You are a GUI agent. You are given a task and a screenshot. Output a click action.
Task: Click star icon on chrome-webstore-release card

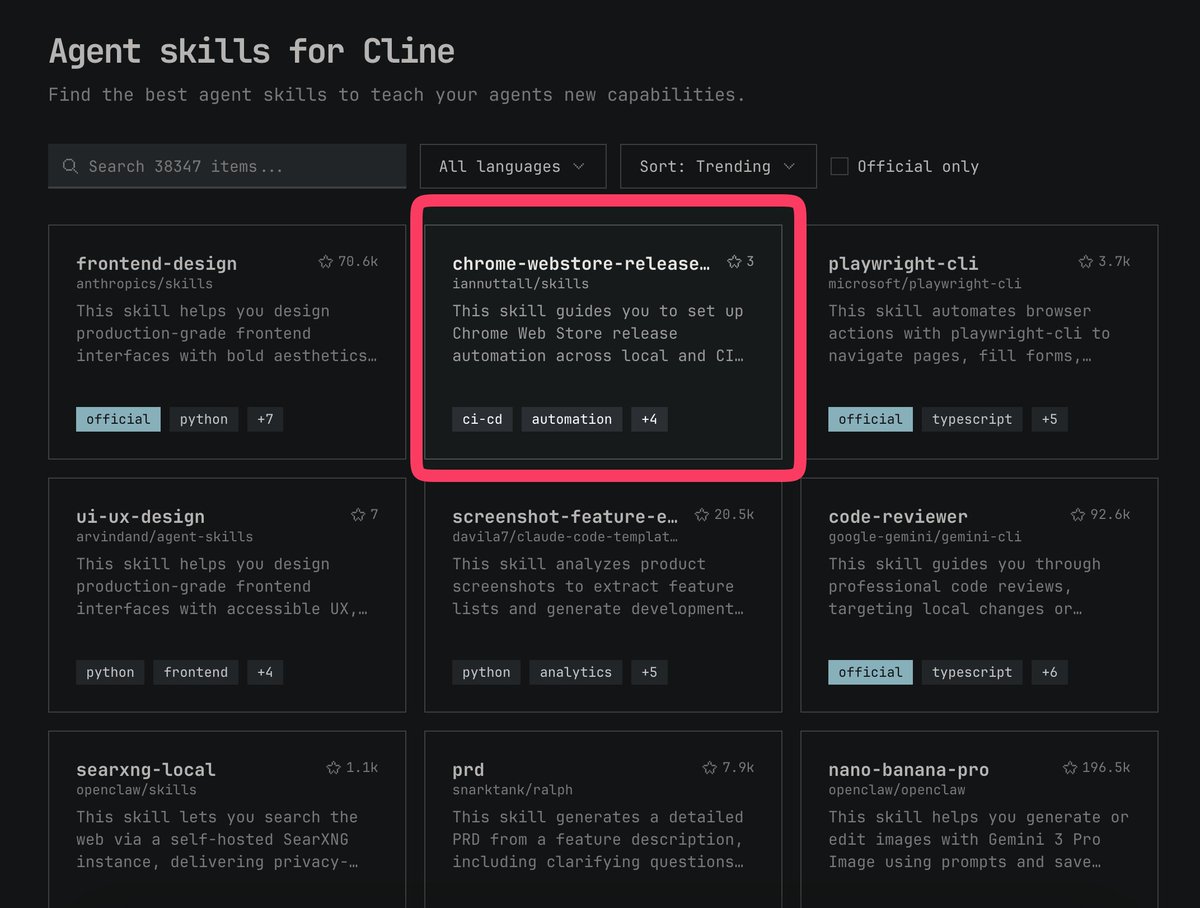coord(734,262)
